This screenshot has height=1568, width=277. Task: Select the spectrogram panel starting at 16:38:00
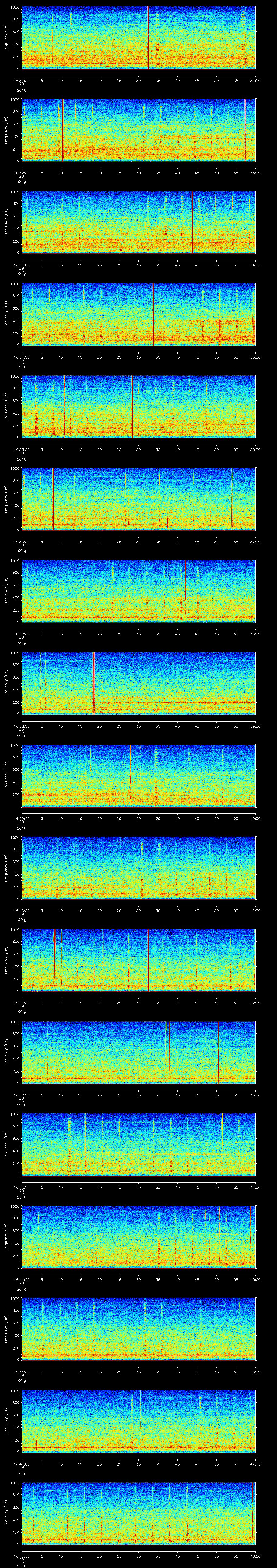tap(139, 683)
